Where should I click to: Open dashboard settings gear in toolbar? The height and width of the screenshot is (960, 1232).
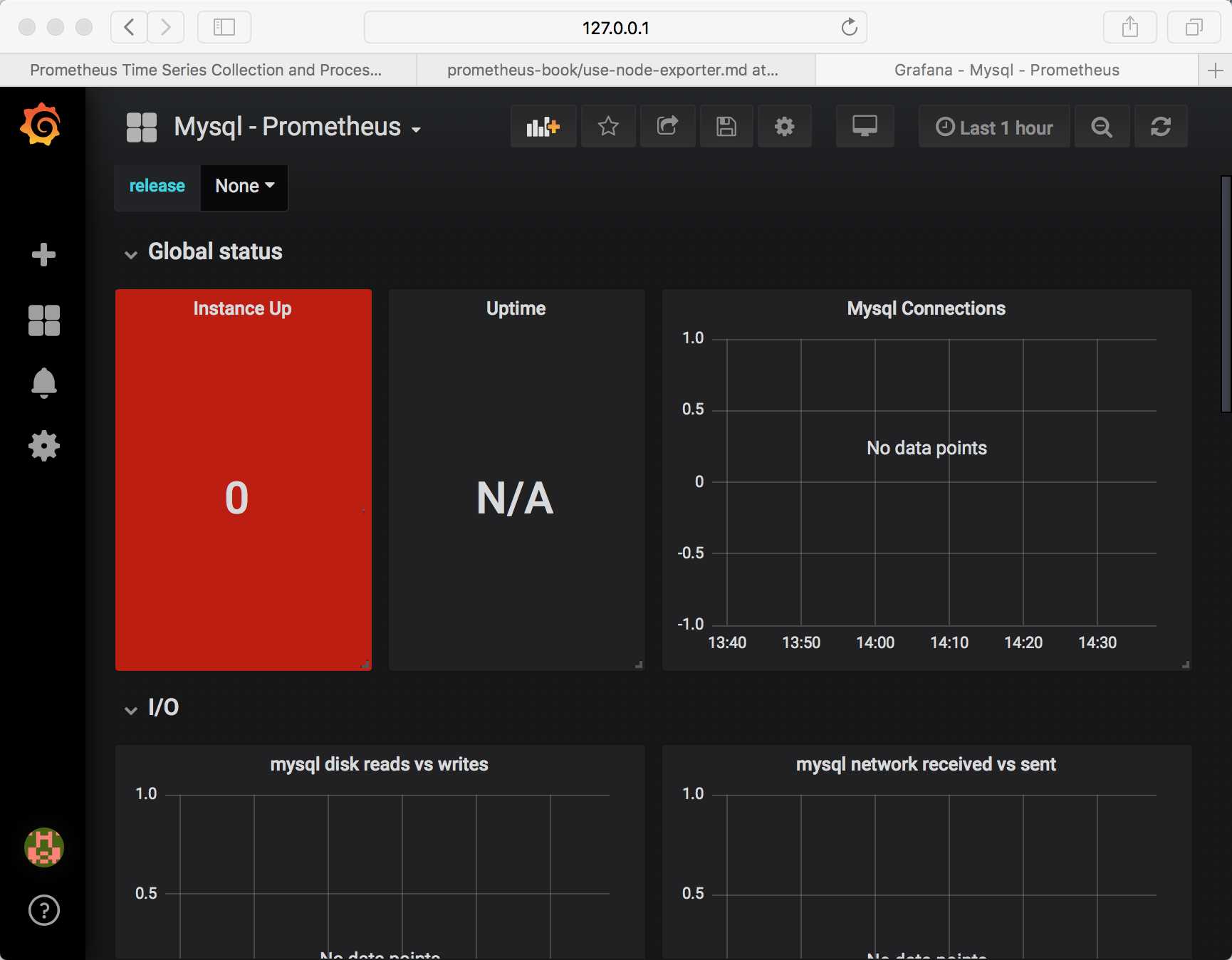[785, 127]
